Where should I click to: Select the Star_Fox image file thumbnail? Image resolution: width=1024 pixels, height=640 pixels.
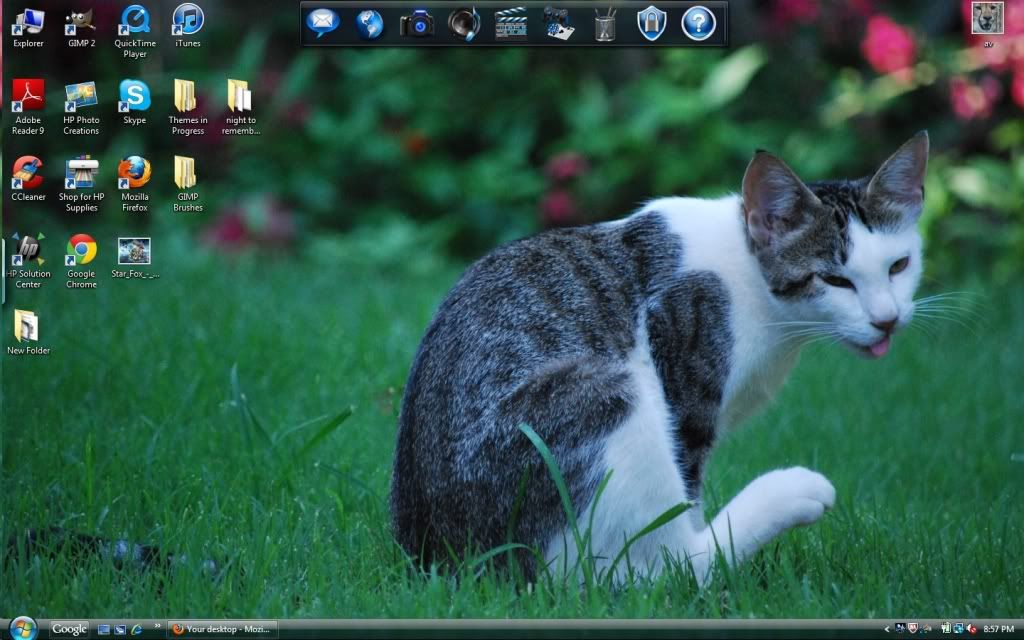134,250
